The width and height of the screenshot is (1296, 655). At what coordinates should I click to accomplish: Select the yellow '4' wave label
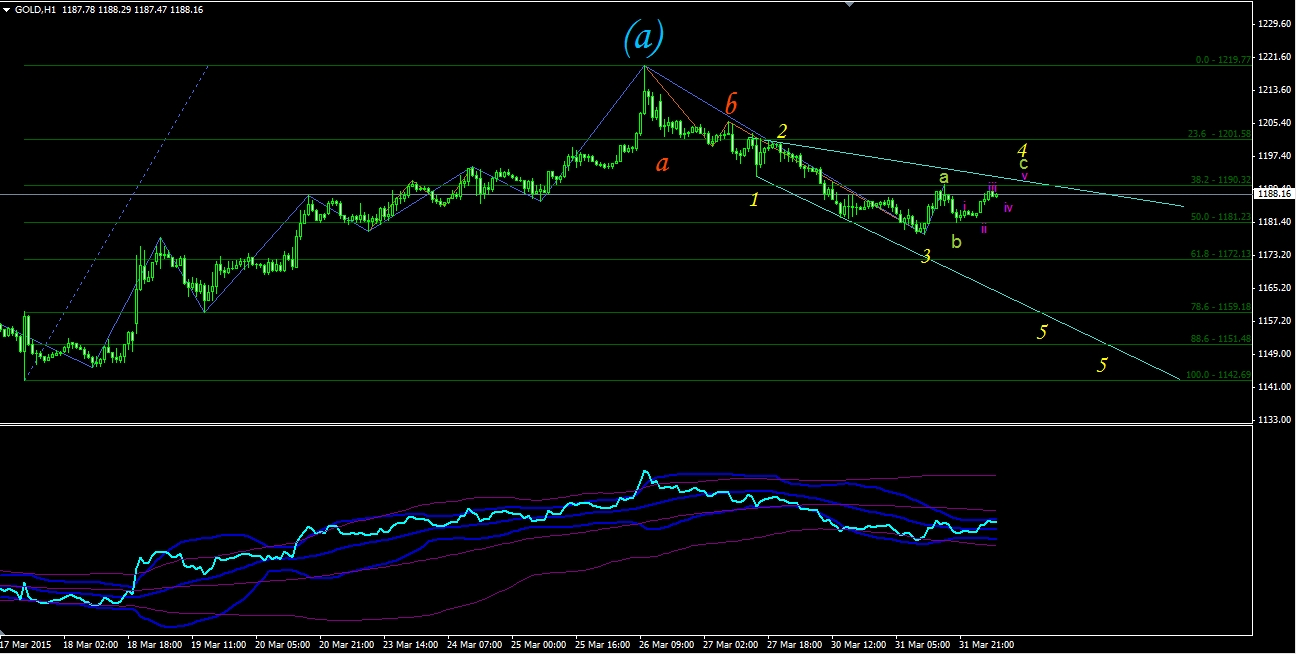pos(1023,150)
